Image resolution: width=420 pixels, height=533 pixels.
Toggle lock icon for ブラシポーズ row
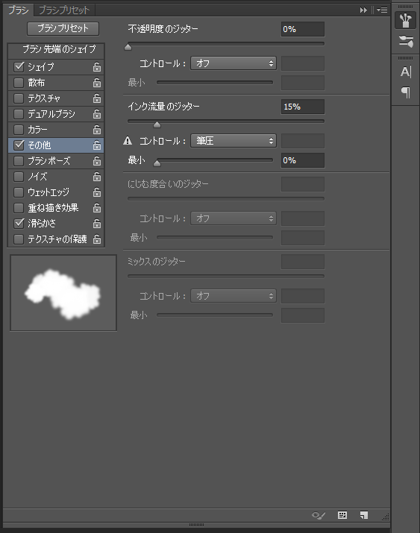pos(97,161)
